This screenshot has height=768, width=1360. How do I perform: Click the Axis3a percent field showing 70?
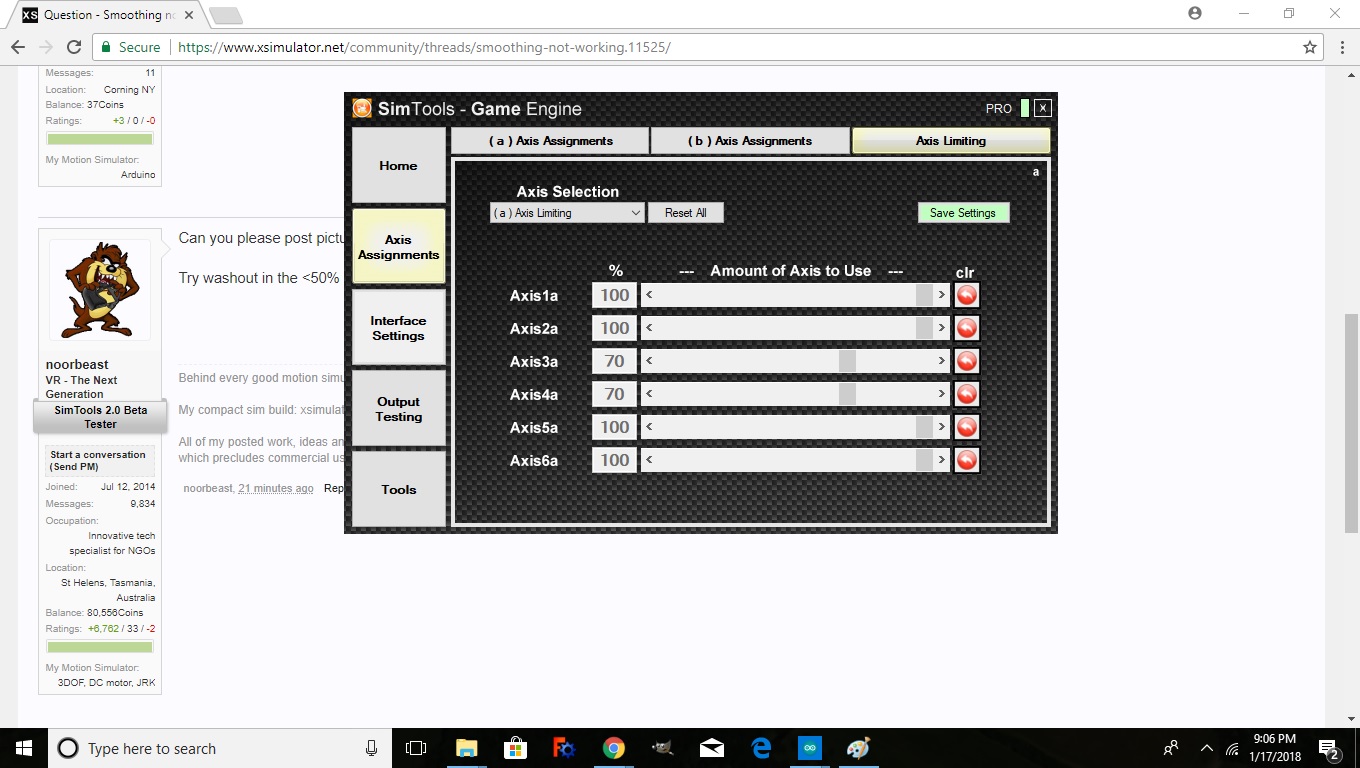click(614, 361)
